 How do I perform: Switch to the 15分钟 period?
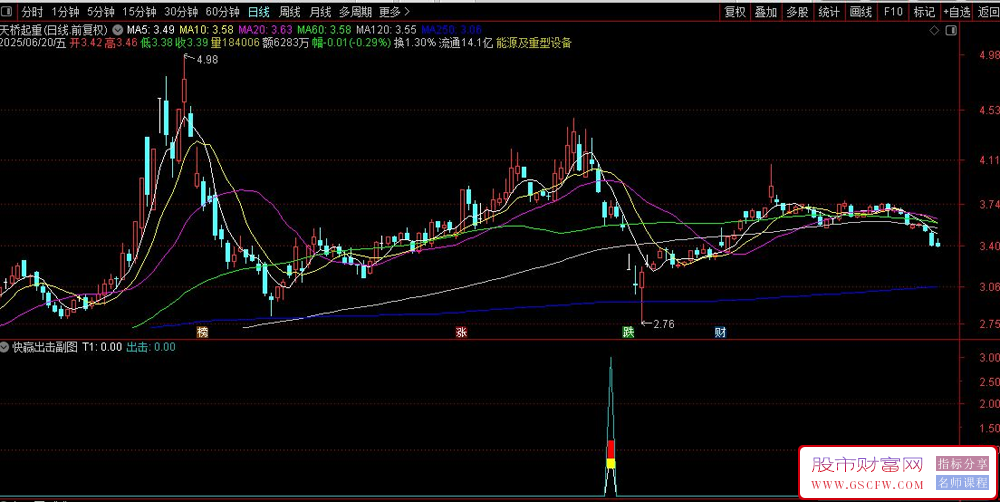(x=139, y=11)
